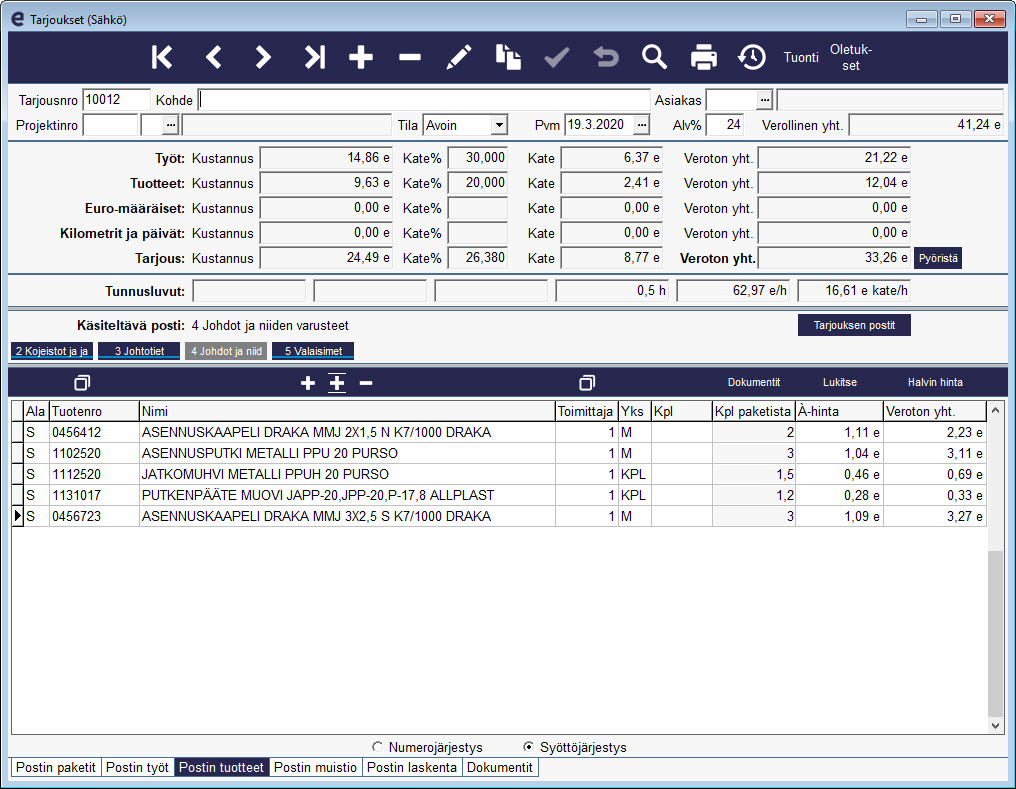Viewport: 1016px width, 789px height.
Task: Open Postin laskenta tab
Action: pos(412,768)
